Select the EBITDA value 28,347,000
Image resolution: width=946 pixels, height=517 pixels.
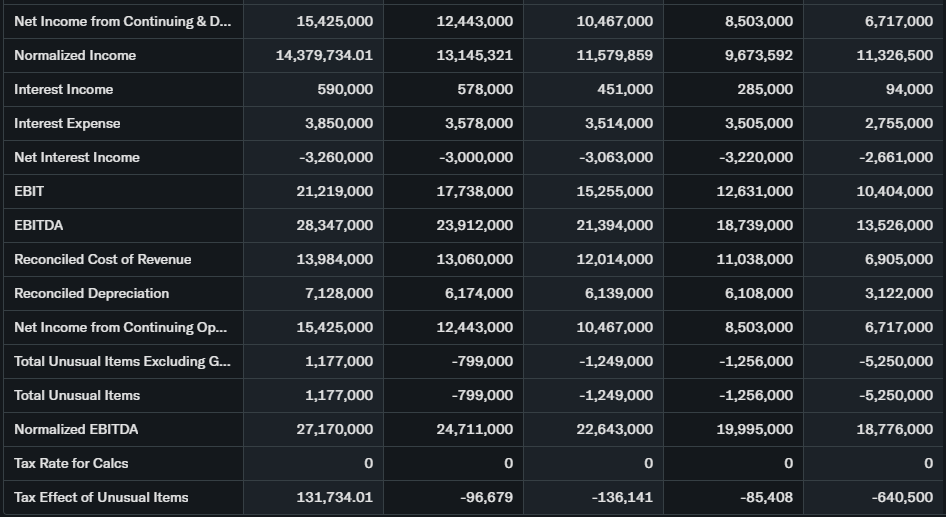coord(335,225)
